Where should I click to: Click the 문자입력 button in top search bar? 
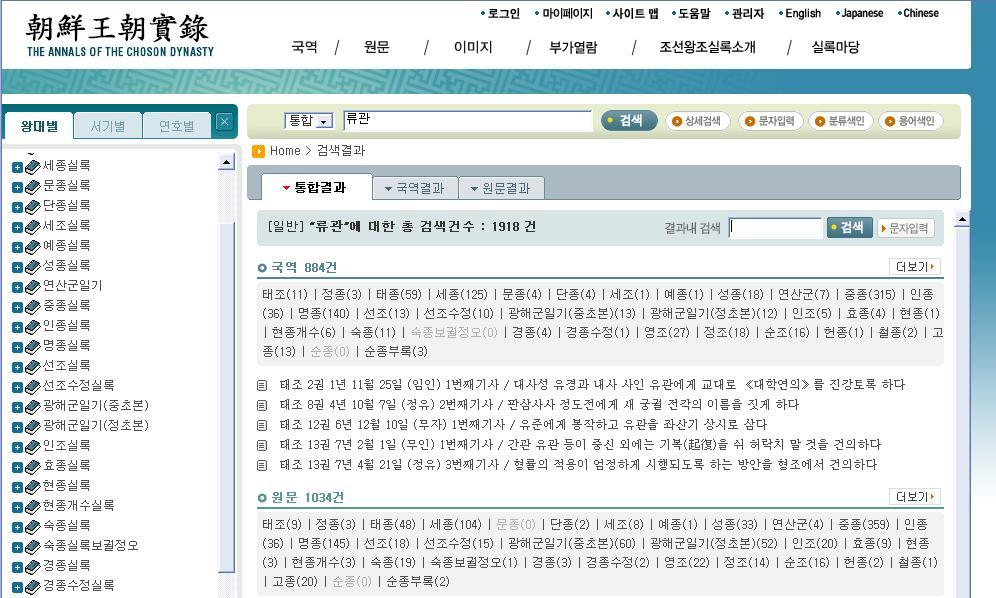[x=771, y=121]
